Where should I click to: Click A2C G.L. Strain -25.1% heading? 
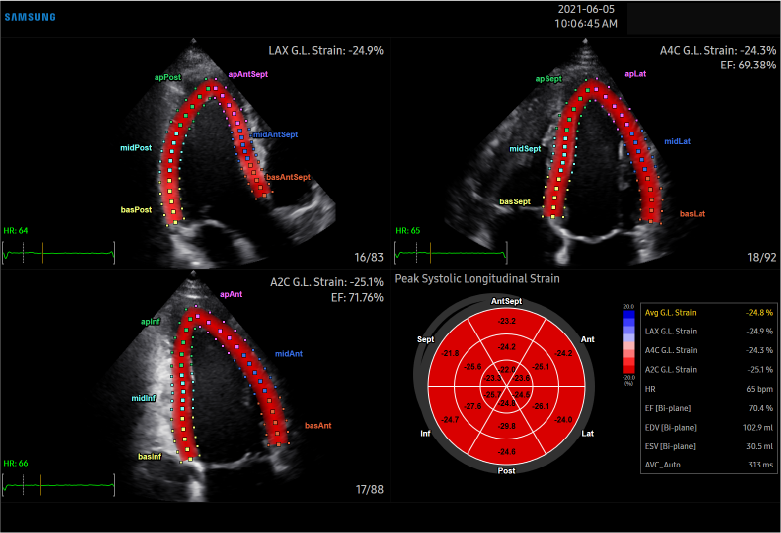[x=327, y=282]
